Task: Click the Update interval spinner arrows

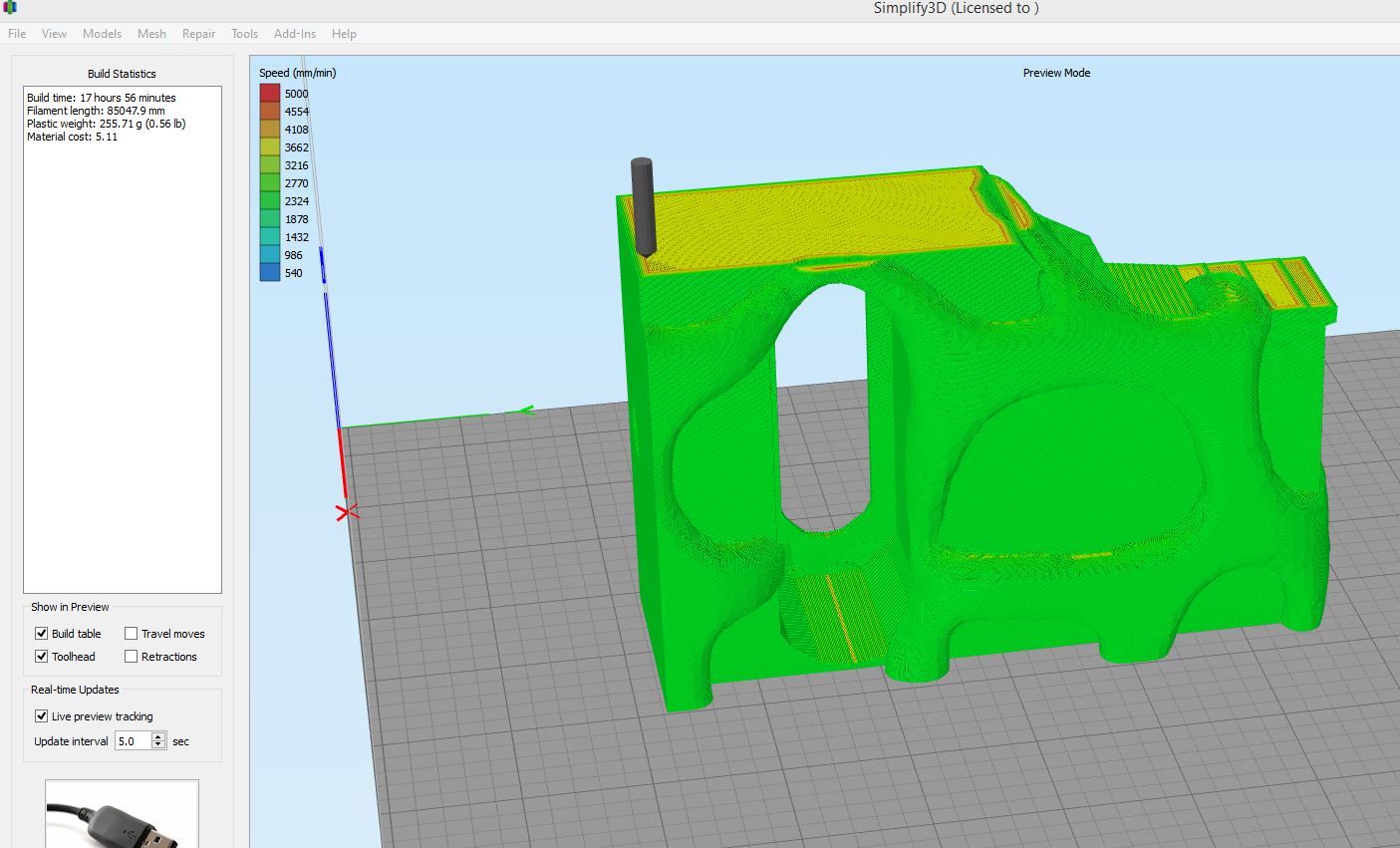Action: pyautogui.click(x=158, y=741)
